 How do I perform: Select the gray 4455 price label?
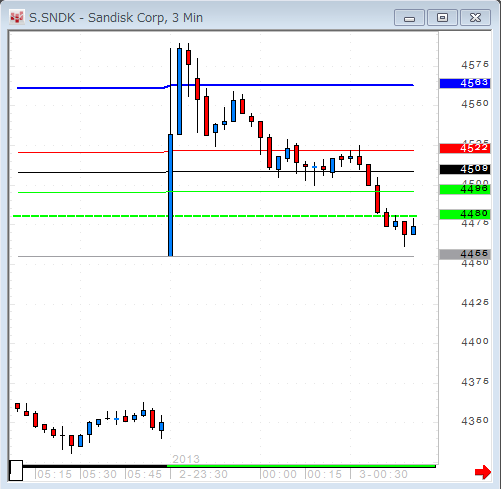465,254
